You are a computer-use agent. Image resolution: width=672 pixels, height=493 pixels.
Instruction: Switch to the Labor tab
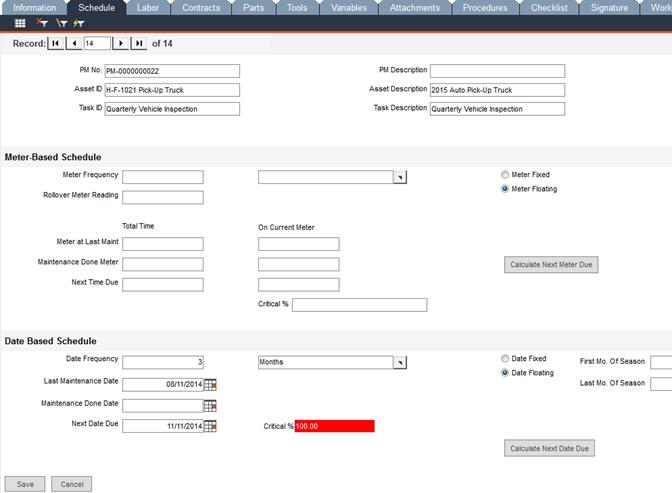[146, 8]
